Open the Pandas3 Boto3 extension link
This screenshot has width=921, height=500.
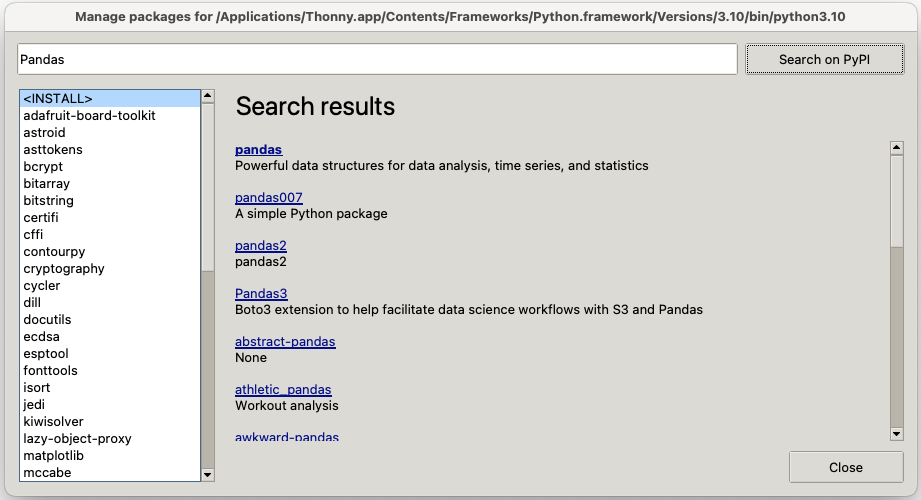tap(261, 293)
